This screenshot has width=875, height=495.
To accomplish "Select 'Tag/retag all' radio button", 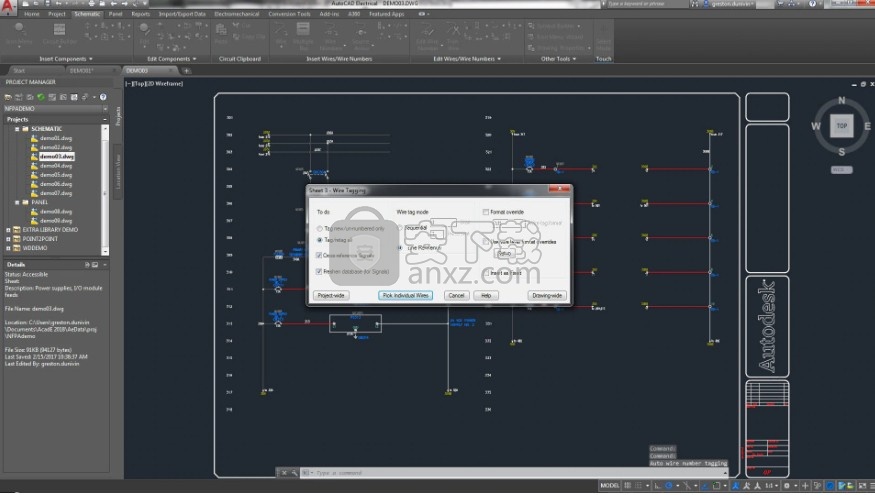I will pos(320,240).
